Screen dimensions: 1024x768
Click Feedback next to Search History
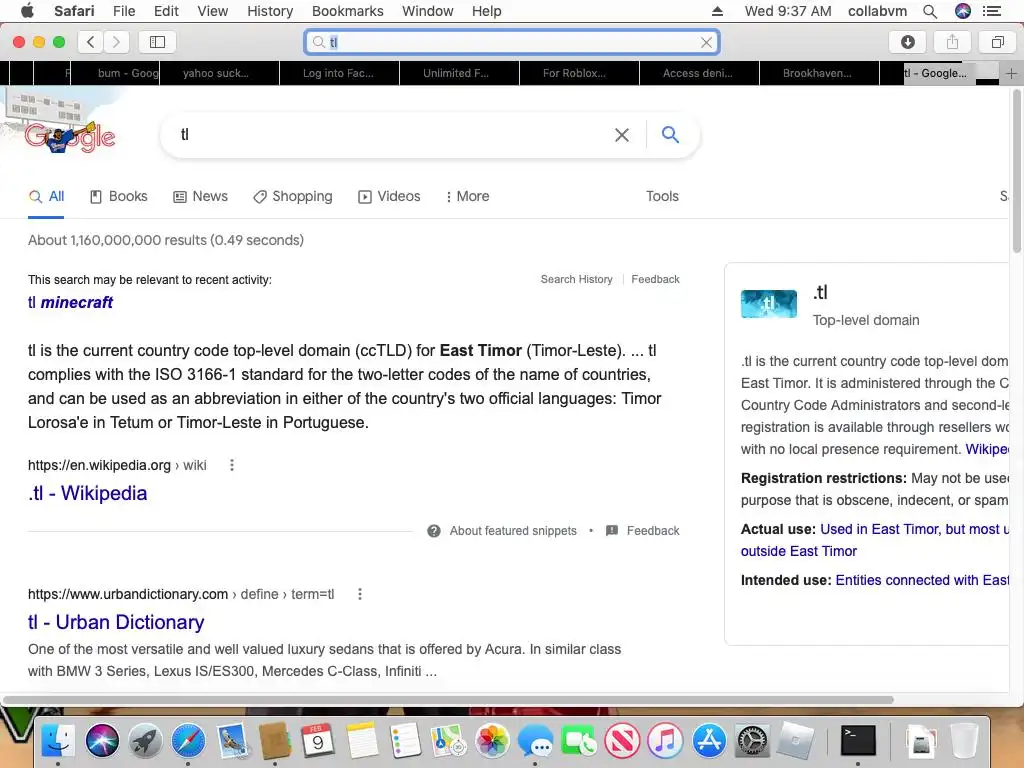pos(655,280)
